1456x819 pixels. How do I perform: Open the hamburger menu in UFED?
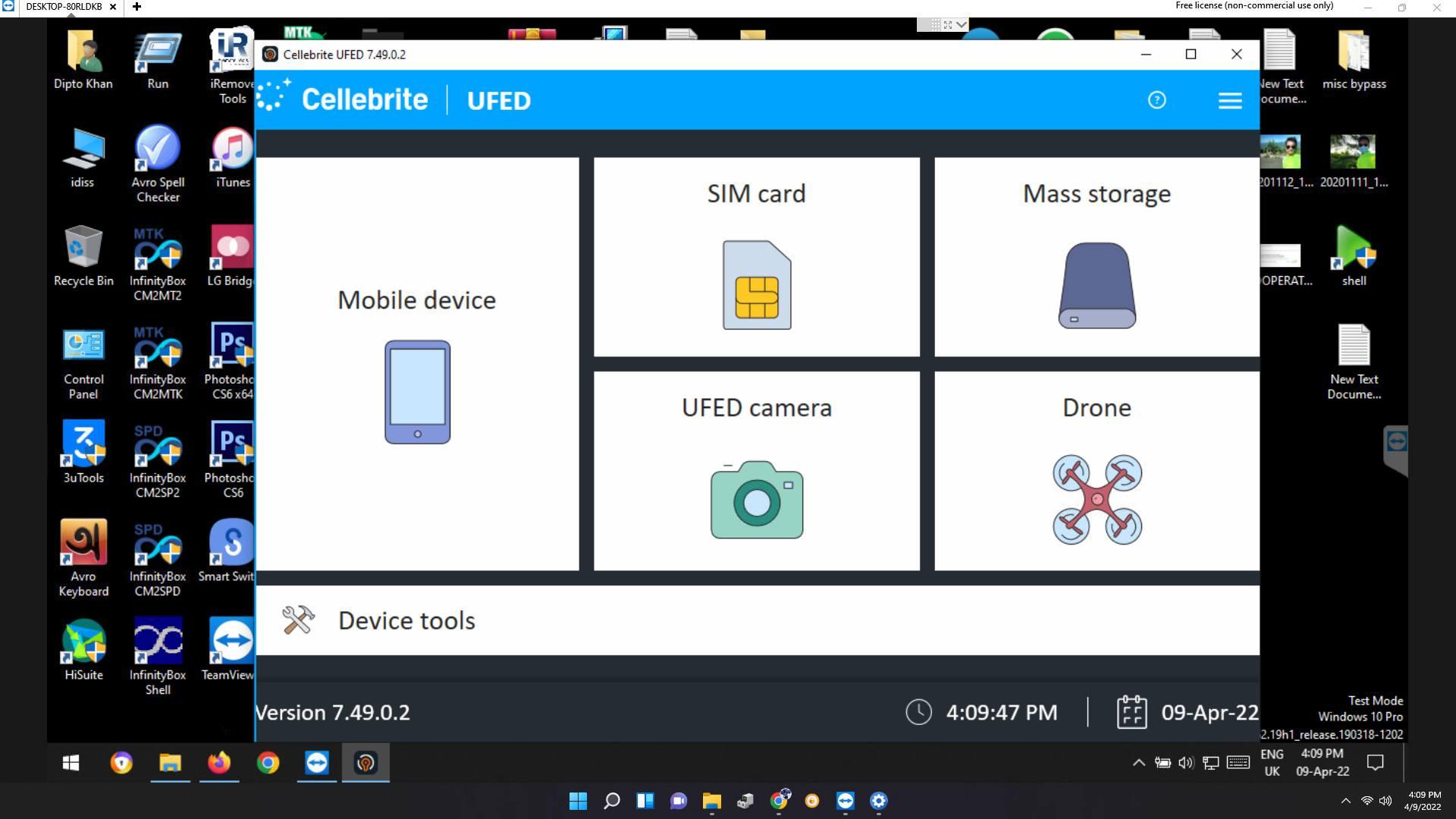pos(1230,100)
